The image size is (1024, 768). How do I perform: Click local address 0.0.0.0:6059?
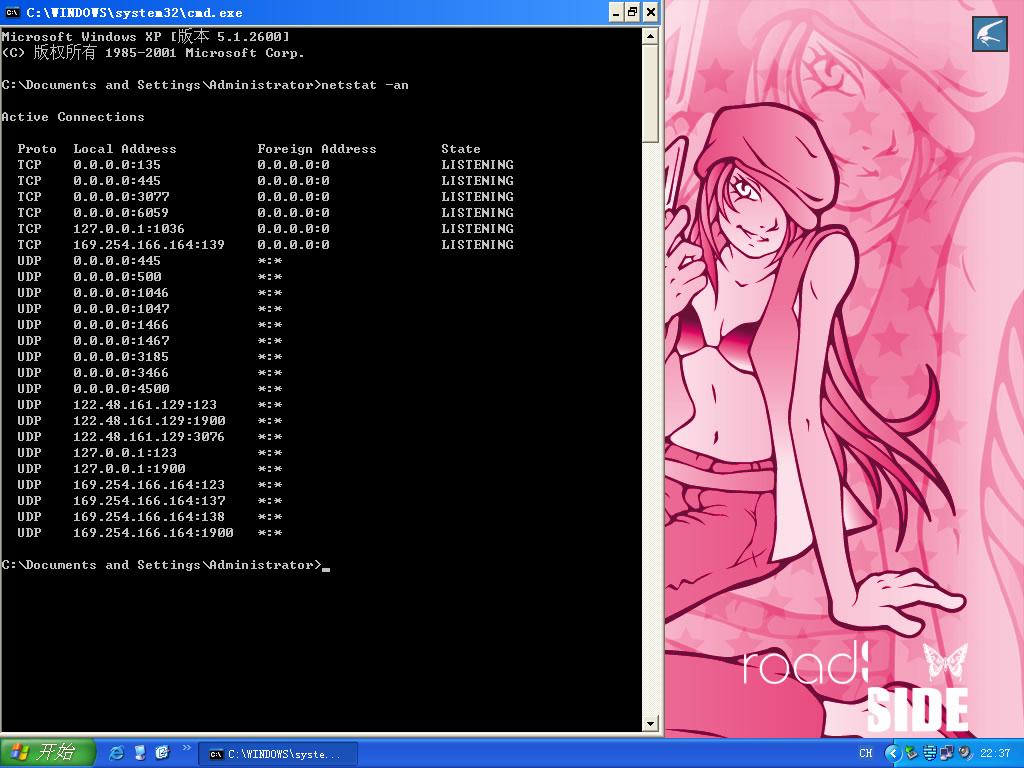(121, 213)
